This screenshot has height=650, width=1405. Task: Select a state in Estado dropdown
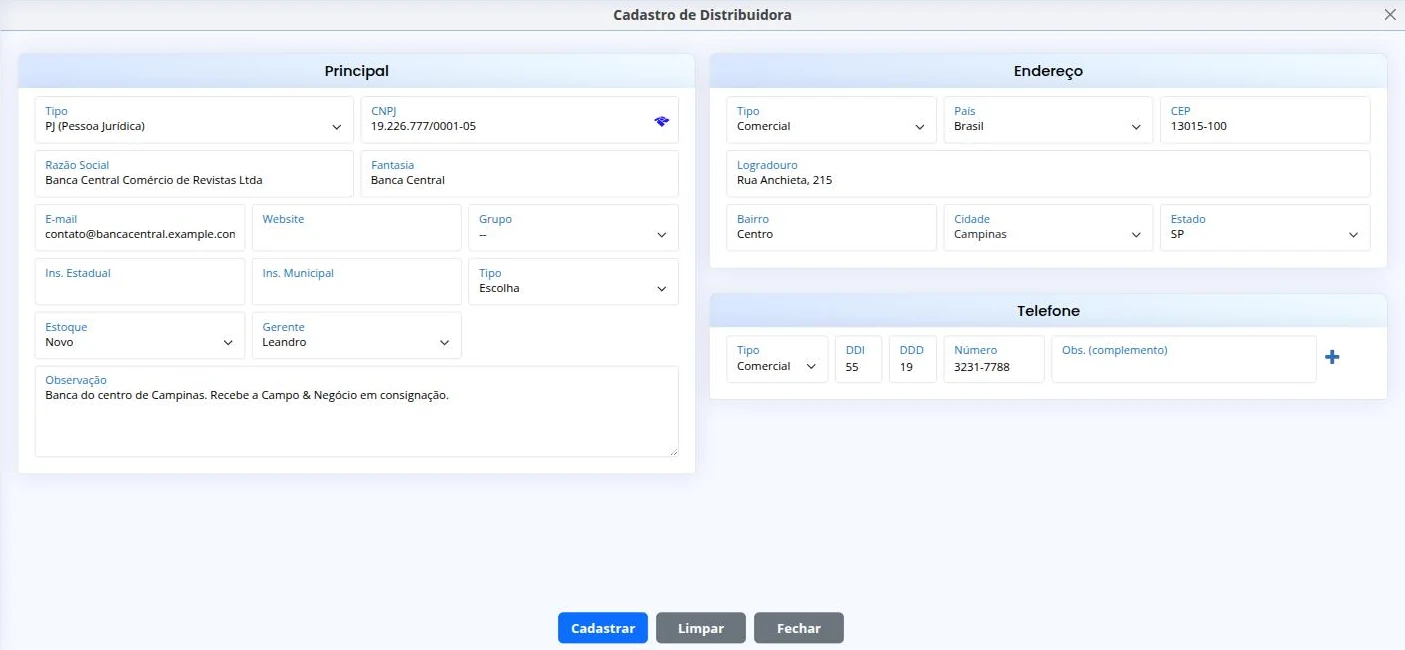[x=1265, y=228]
